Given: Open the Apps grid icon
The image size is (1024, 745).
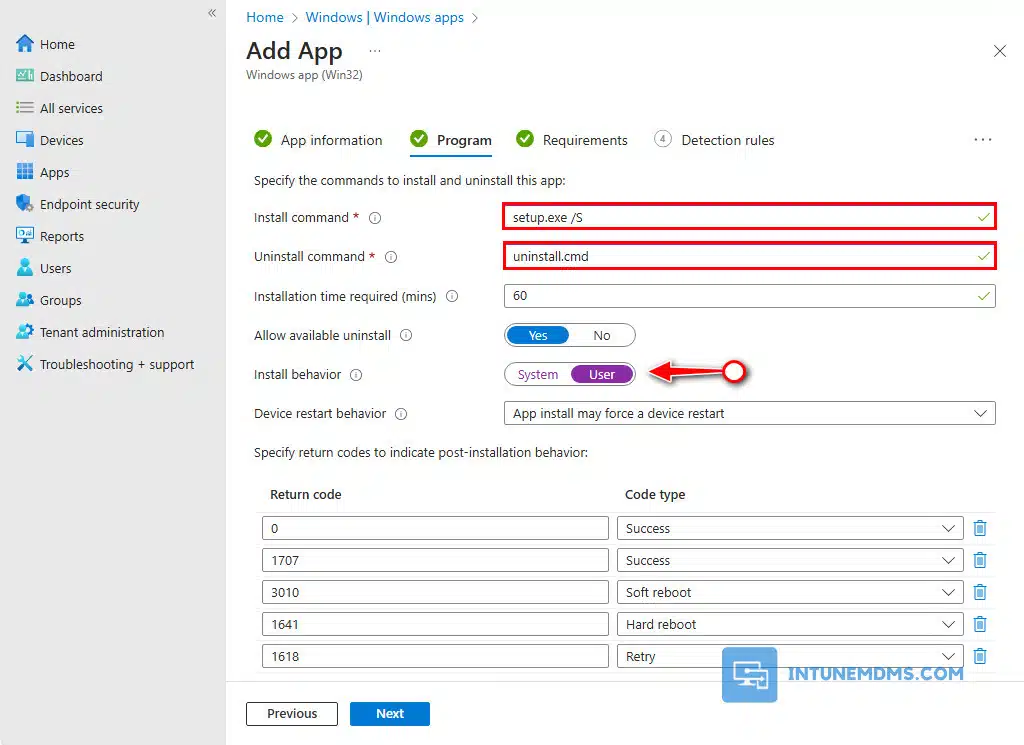Looking at the screenshot, I should coord(25,172).
